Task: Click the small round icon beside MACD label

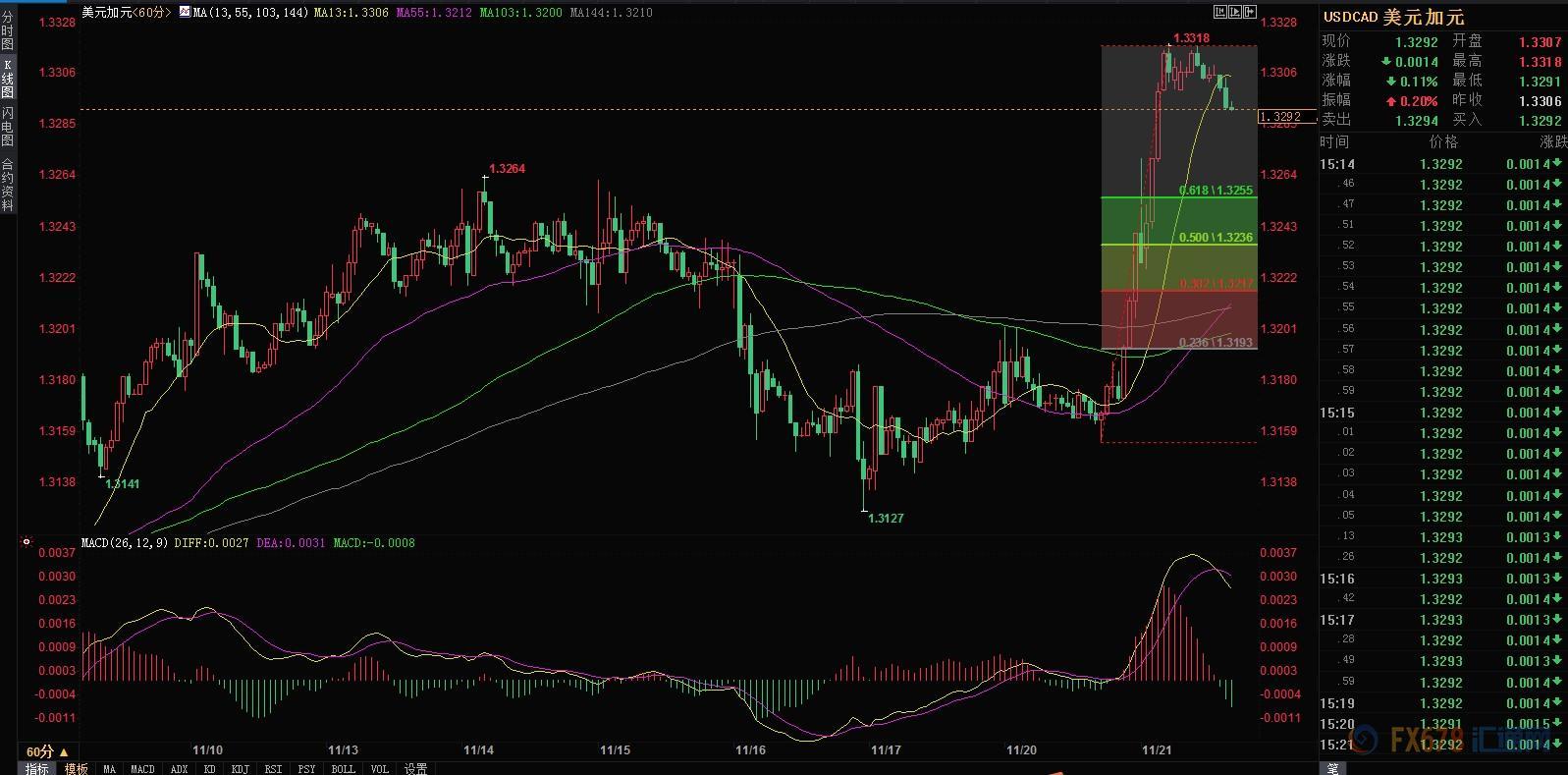Action: click(x=26, y=542)
